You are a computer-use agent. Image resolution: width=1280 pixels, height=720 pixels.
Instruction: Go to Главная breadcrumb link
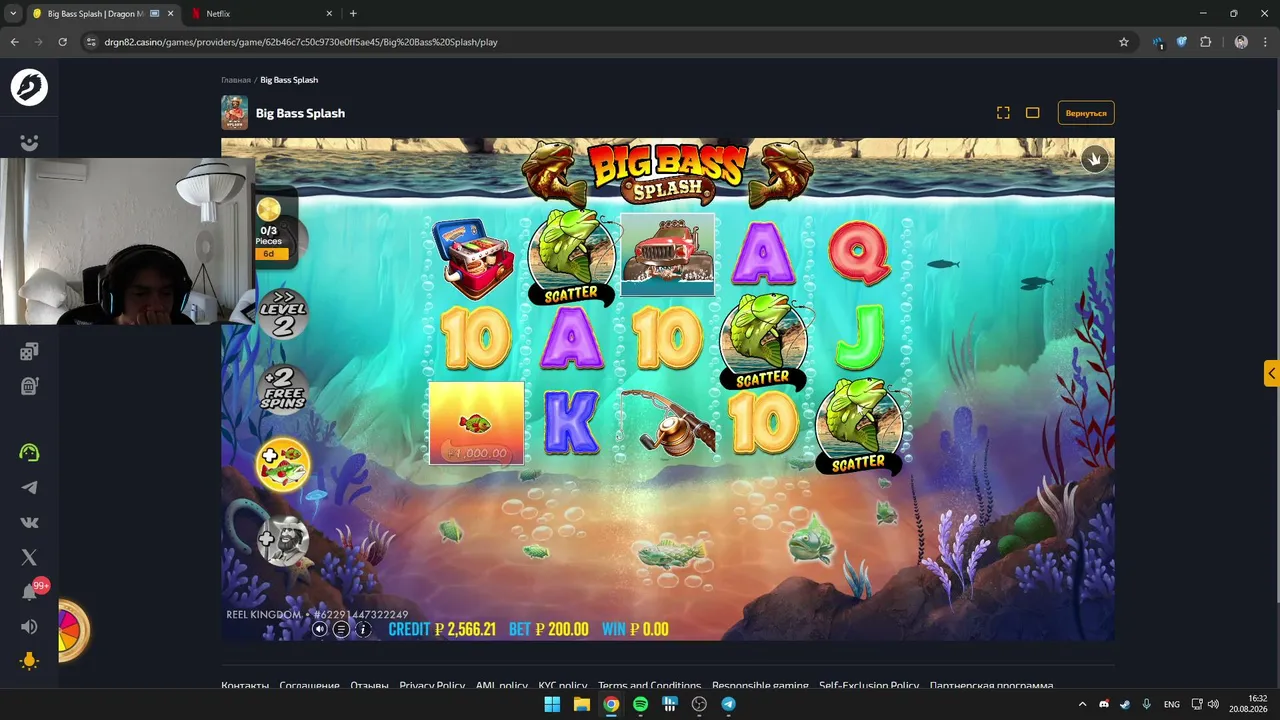click(236, 80)
